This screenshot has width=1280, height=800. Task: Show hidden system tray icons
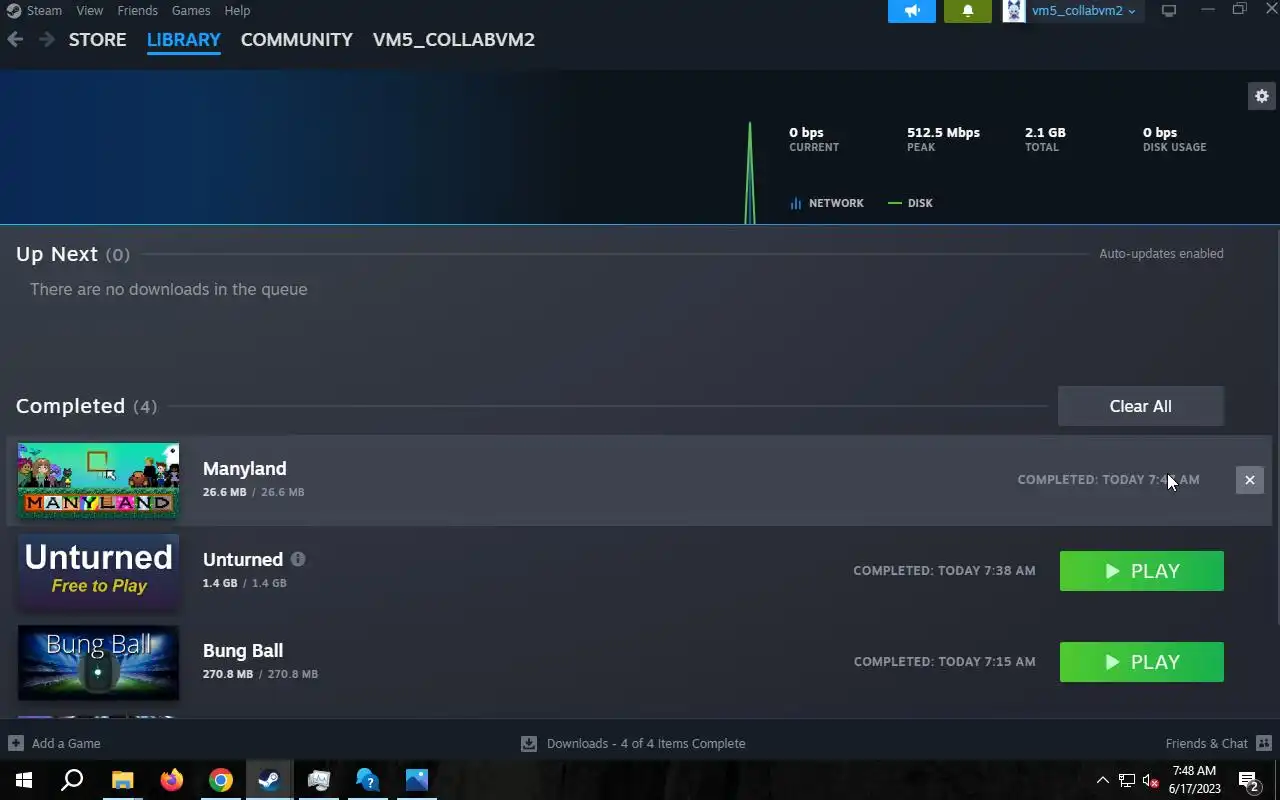click(1102, 780)
